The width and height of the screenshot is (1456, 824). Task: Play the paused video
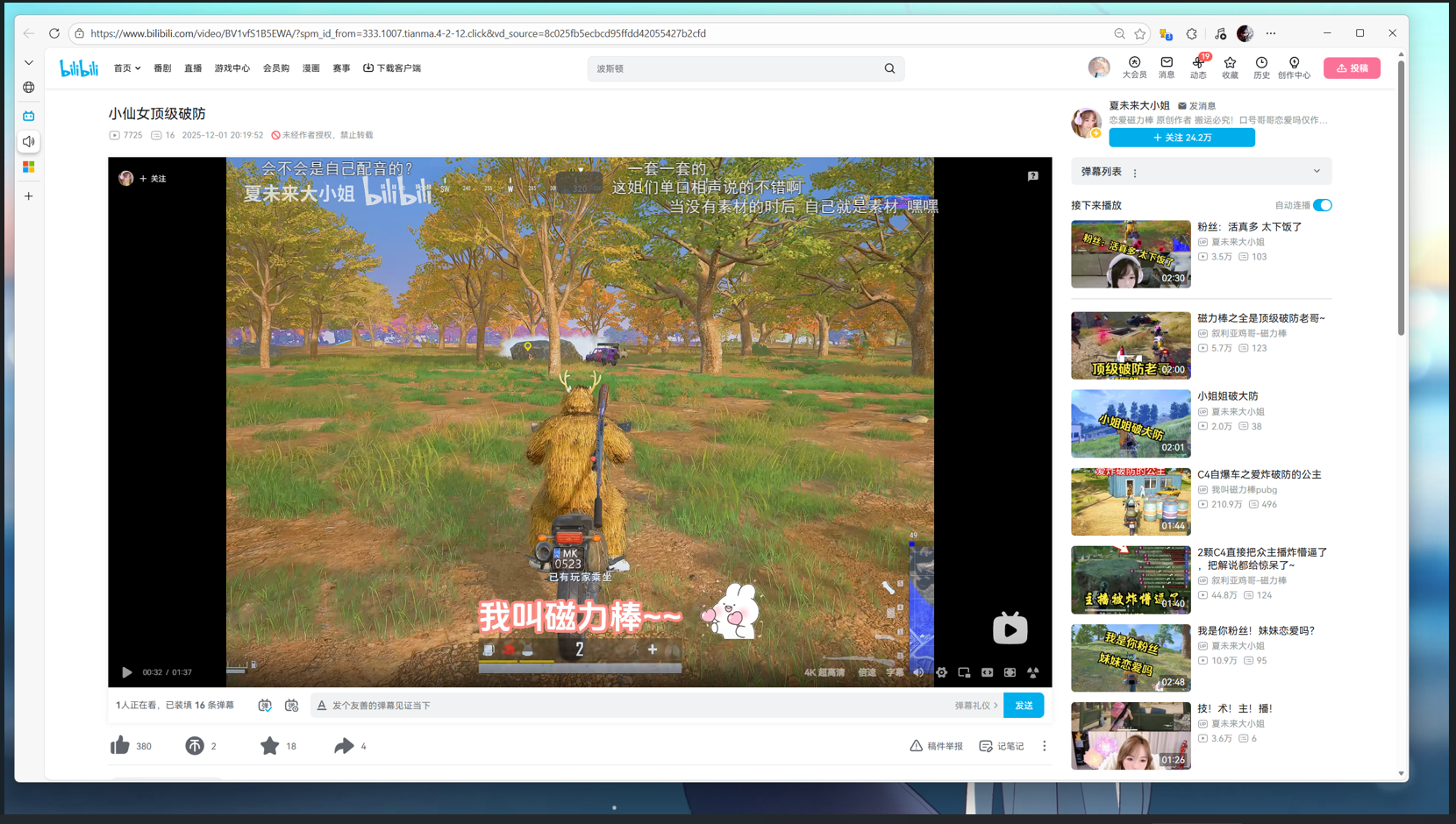(126, 672)
